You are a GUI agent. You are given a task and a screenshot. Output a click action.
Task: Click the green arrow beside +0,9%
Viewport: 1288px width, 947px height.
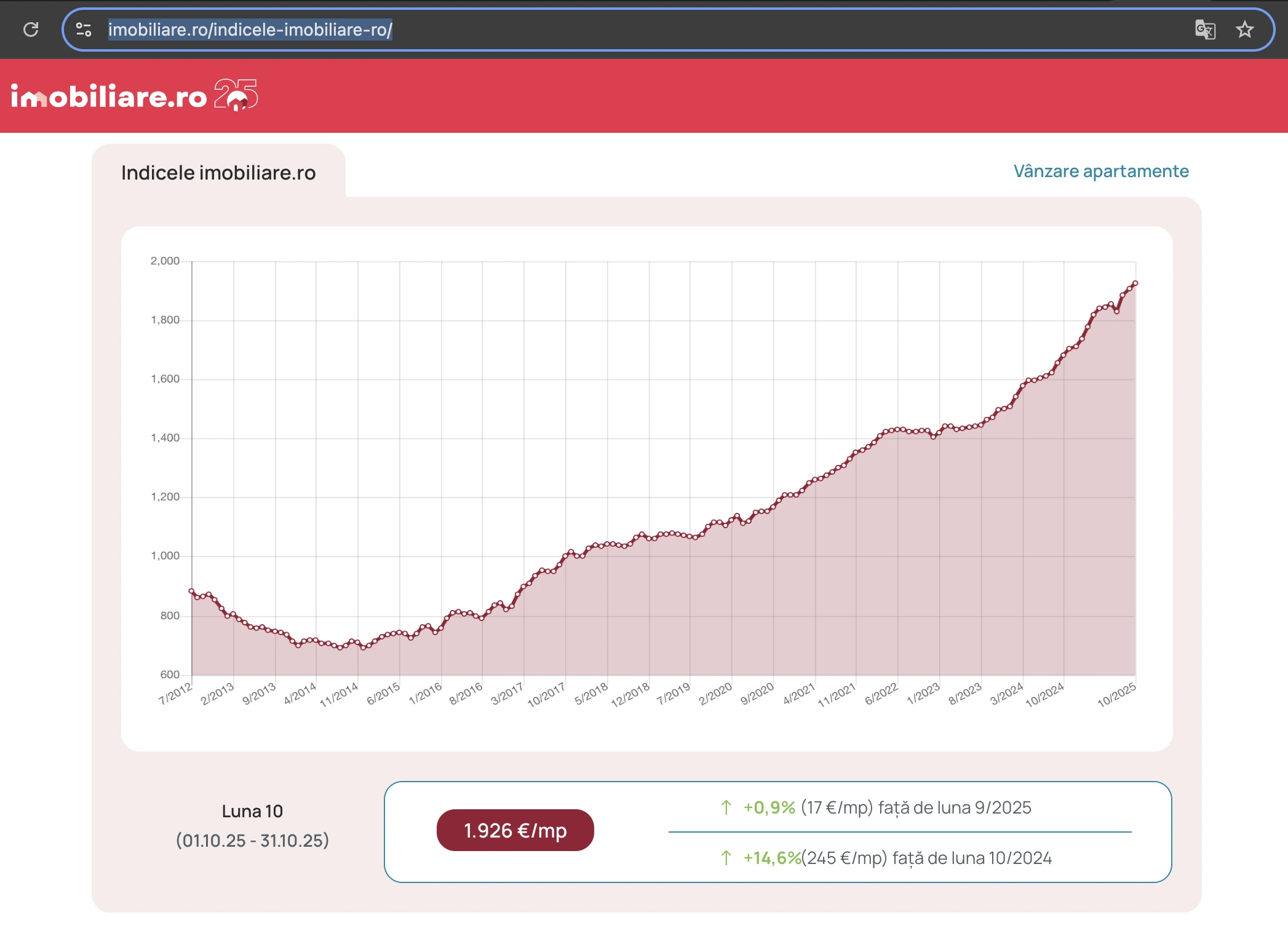tap(726, 807)
